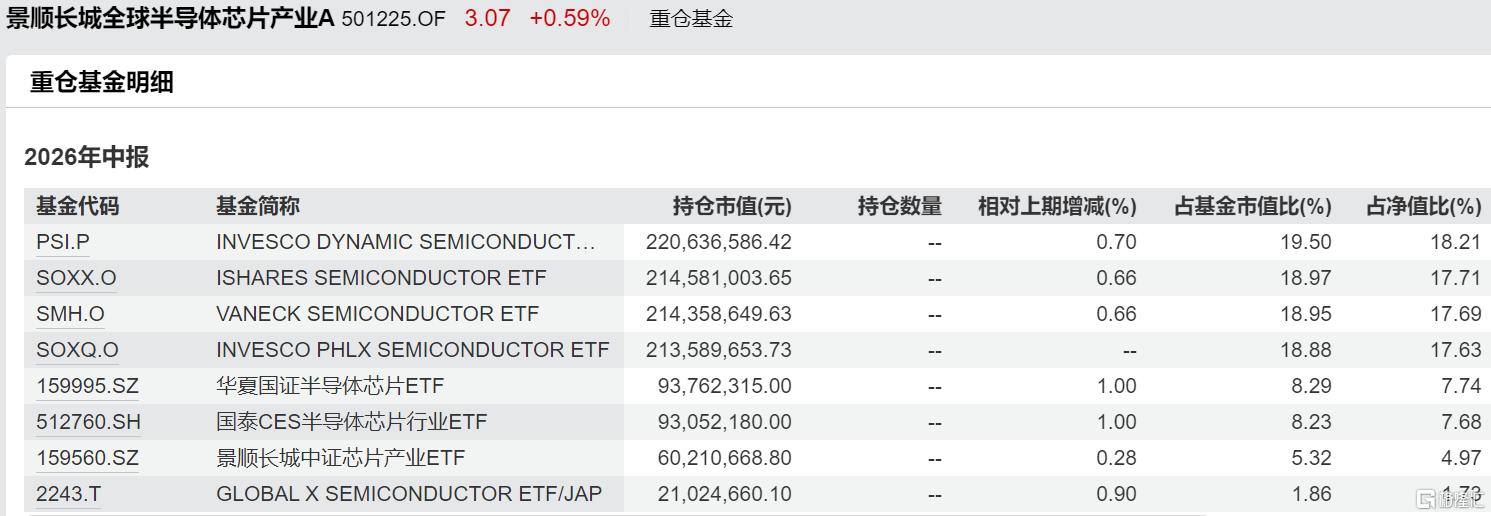Screen dimensions: 1491x516
Task: Select the INVESCO DYNAMIC SEMICONDUCT… fund name
Action: (405, 242)
